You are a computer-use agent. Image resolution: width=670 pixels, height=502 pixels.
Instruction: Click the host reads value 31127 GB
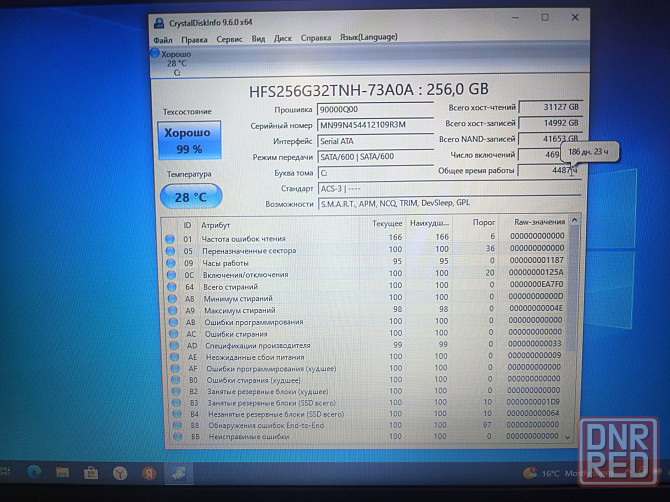[x=550, y=107]
